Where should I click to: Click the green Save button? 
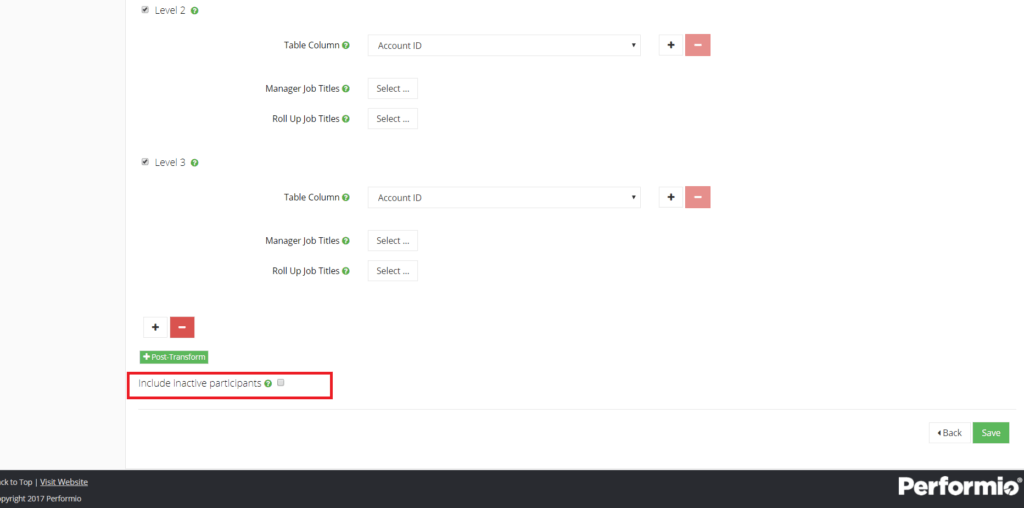coord(991,432)
